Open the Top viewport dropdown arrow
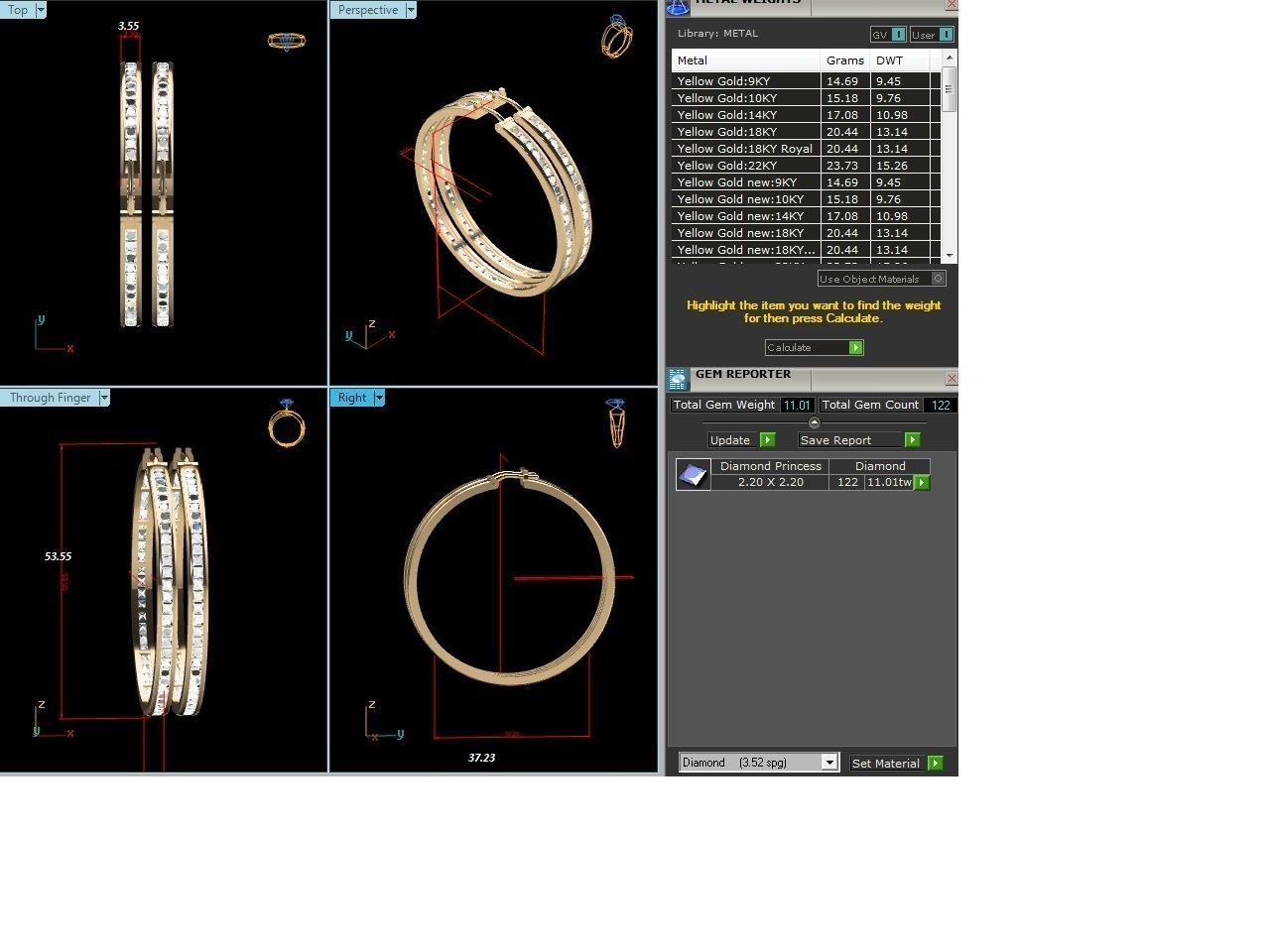 (x=41, y=10)
